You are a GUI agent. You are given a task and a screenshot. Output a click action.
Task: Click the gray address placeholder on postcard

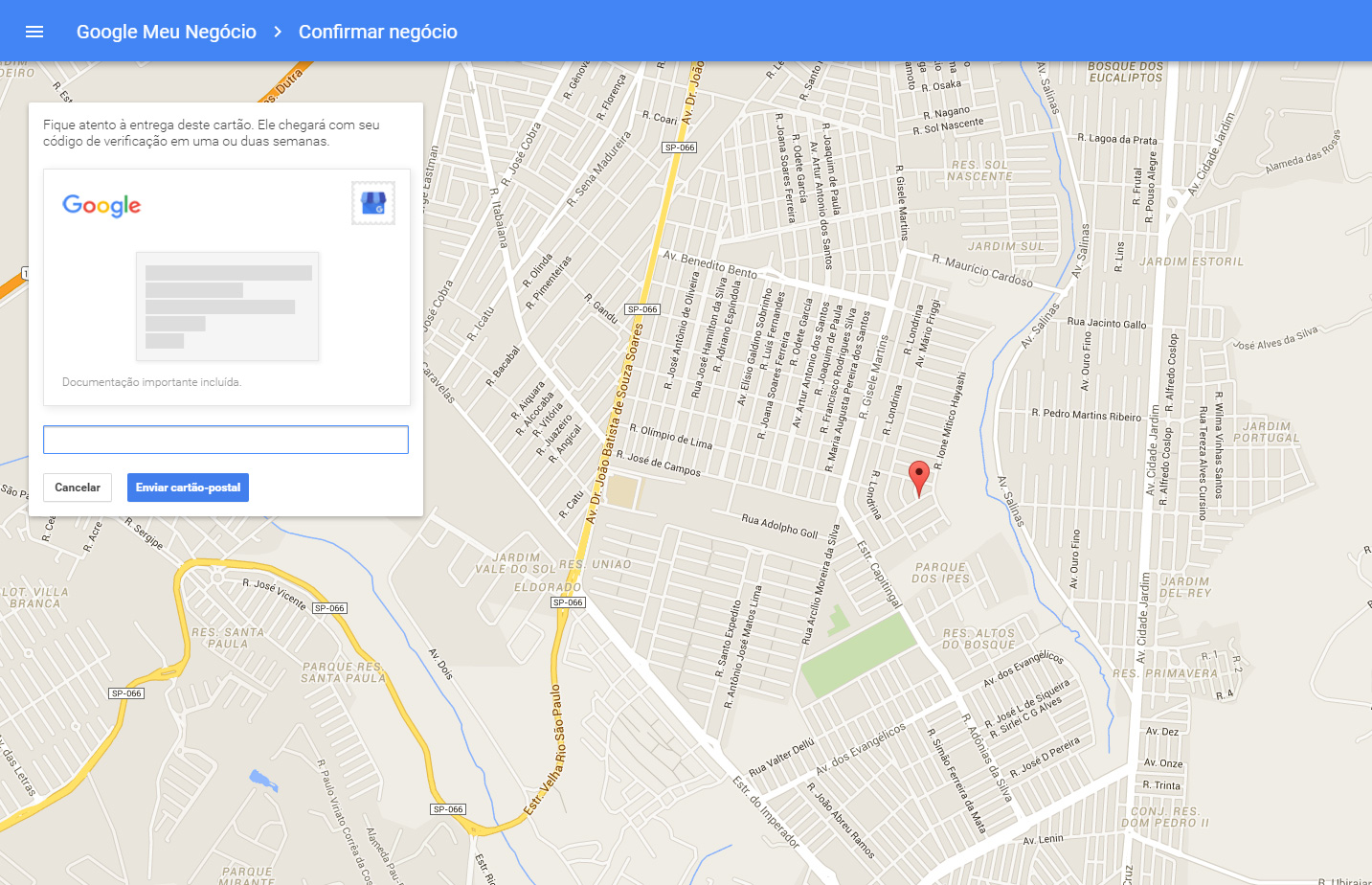tap(228, 306)
